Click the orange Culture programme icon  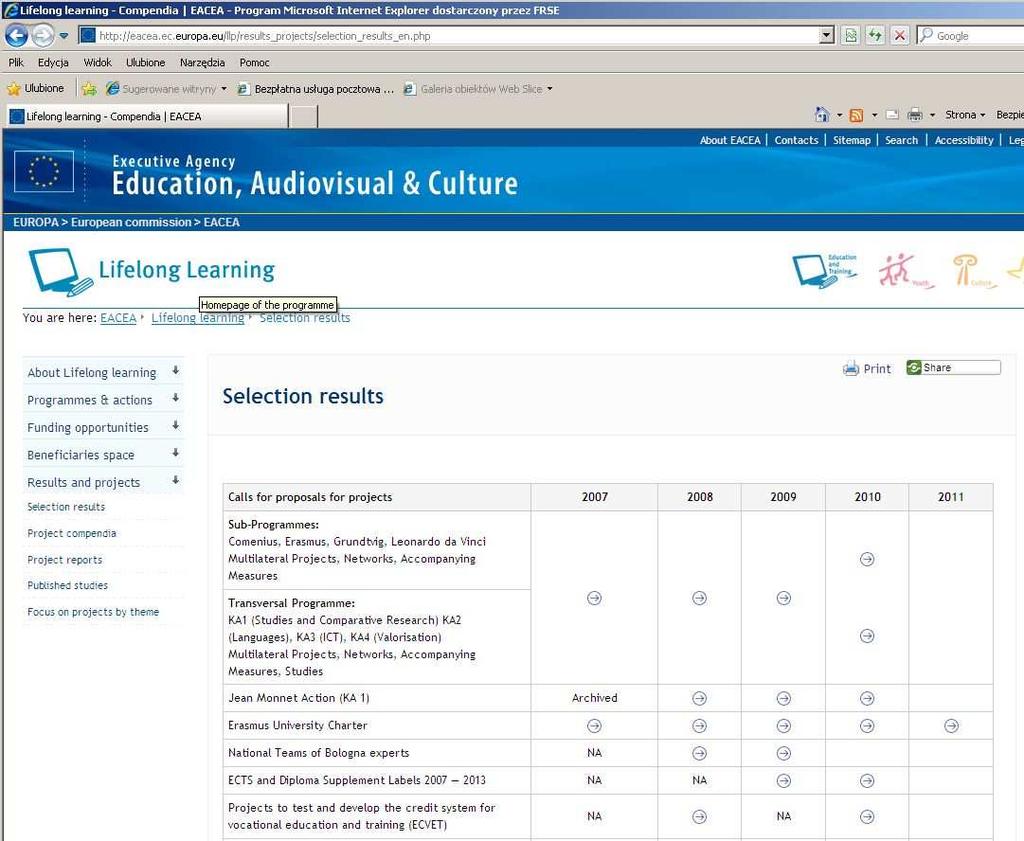point(973,270)
